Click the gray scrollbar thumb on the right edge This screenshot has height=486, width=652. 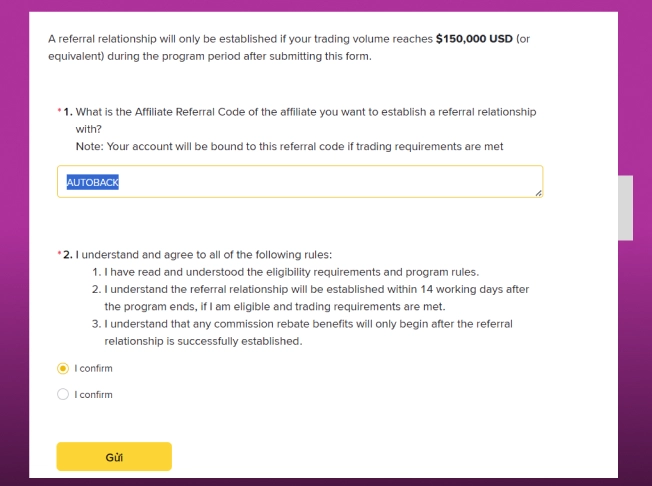click(x=626, y=207)
